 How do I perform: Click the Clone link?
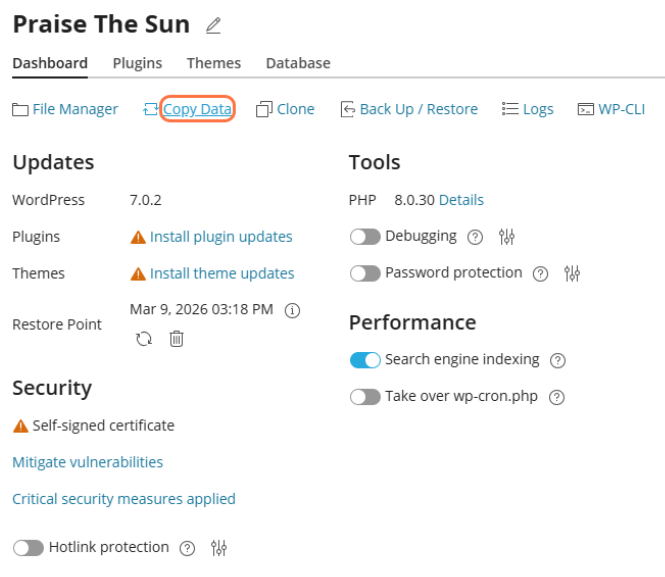296,109
